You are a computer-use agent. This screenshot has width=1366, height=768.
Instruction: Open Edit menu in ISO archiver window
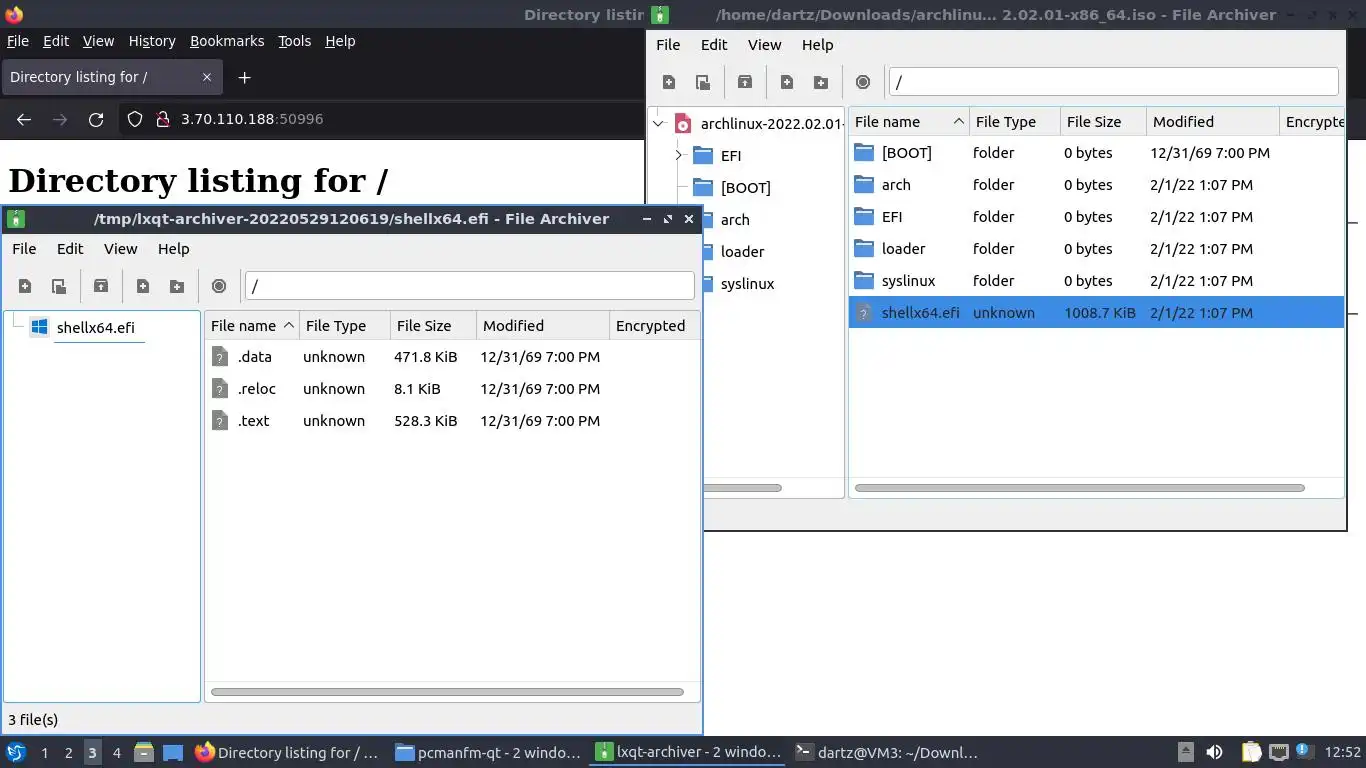[714, 45]
